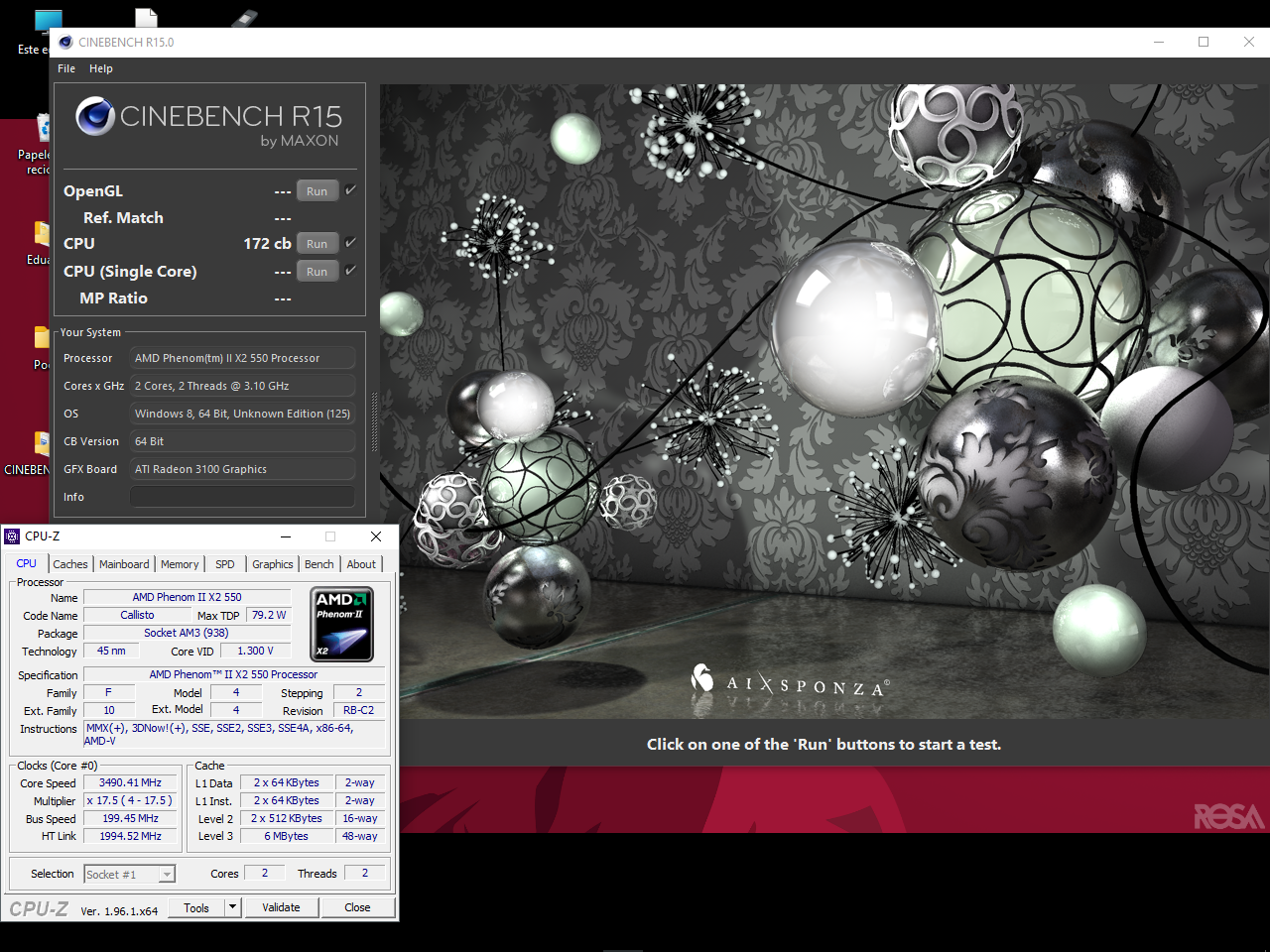Screen dimensions: 1270x952
Task: Run the CPU (Single Core) benchmark
Action: pyautogui.click(x=317, y=272)
